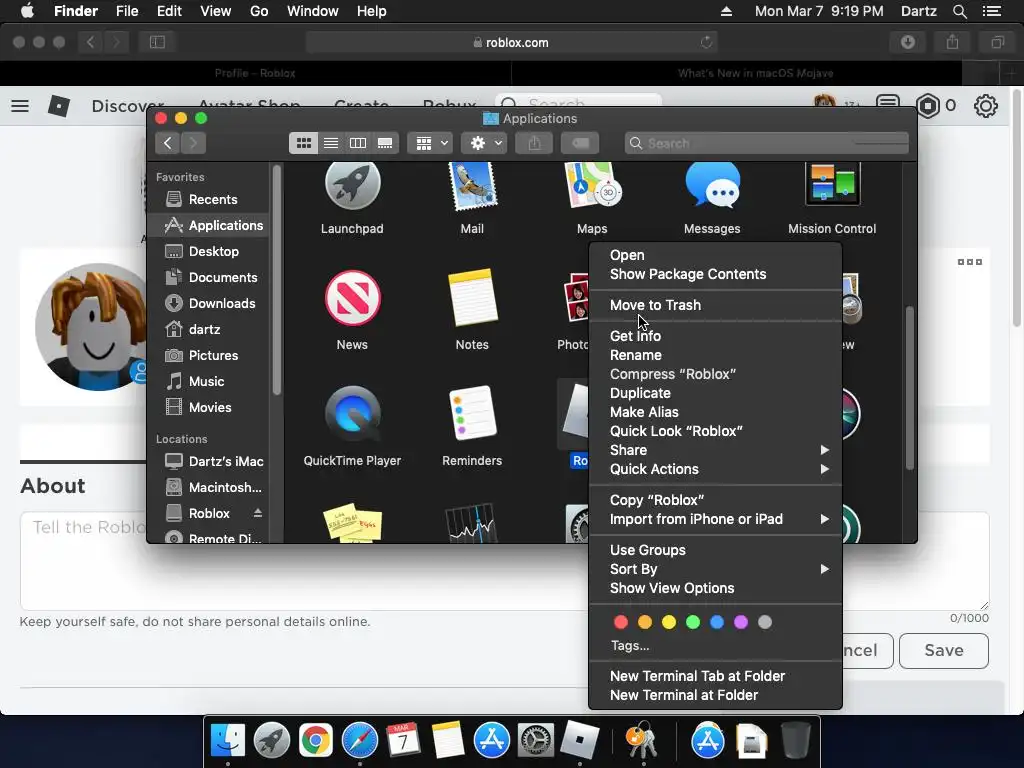Expand the Quick Actions submenu
1024x768 pixels.
[x=715, y=469]
